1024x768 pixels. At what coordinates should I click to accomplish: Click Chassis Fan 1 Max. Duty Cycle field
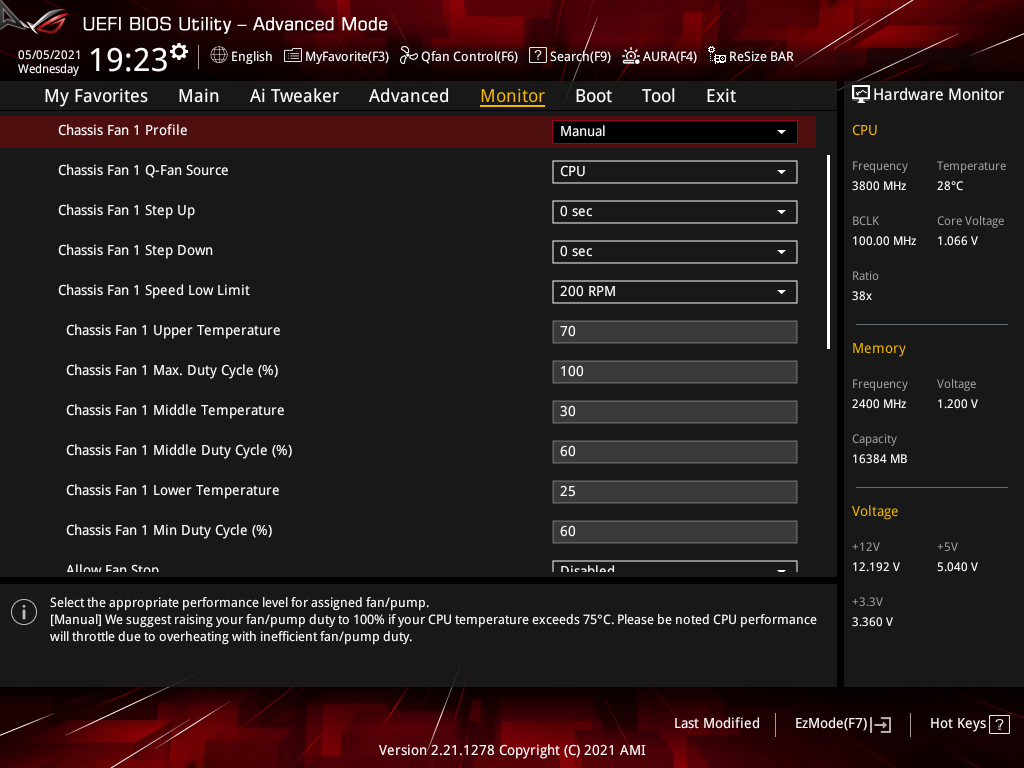tap(675, 372)
